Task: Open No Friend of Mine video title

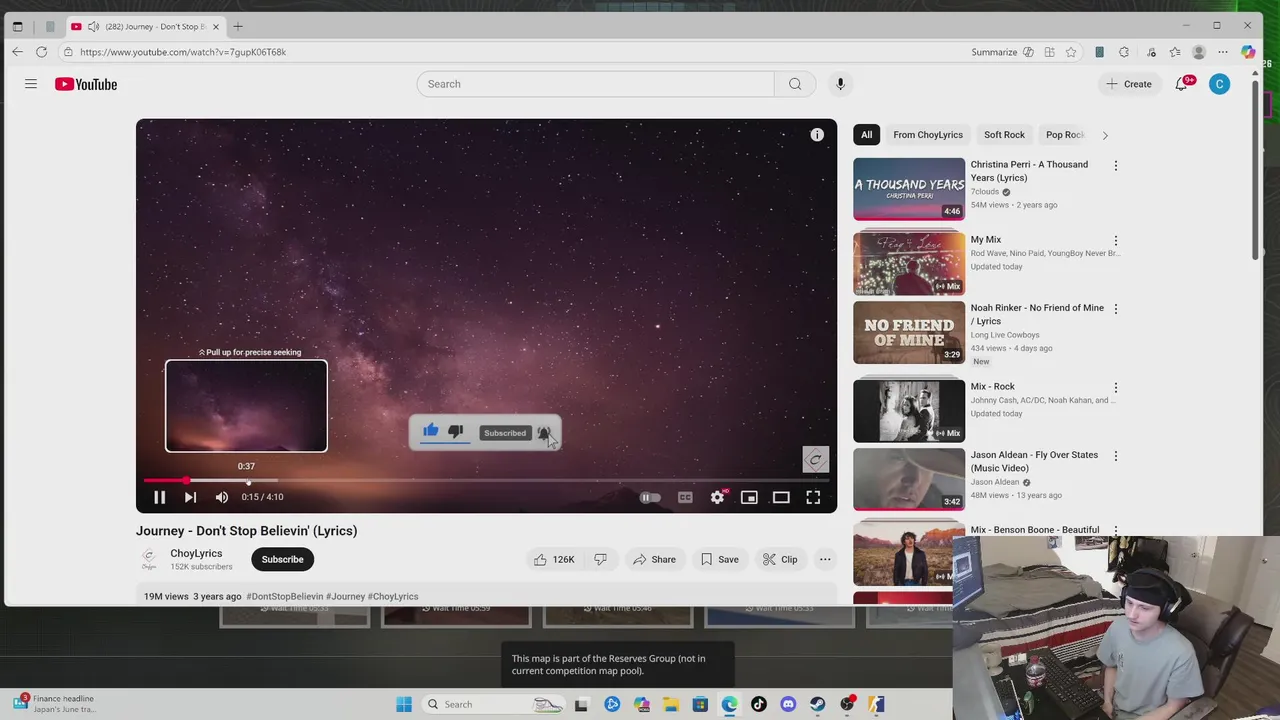Action: click(1037, 314)
